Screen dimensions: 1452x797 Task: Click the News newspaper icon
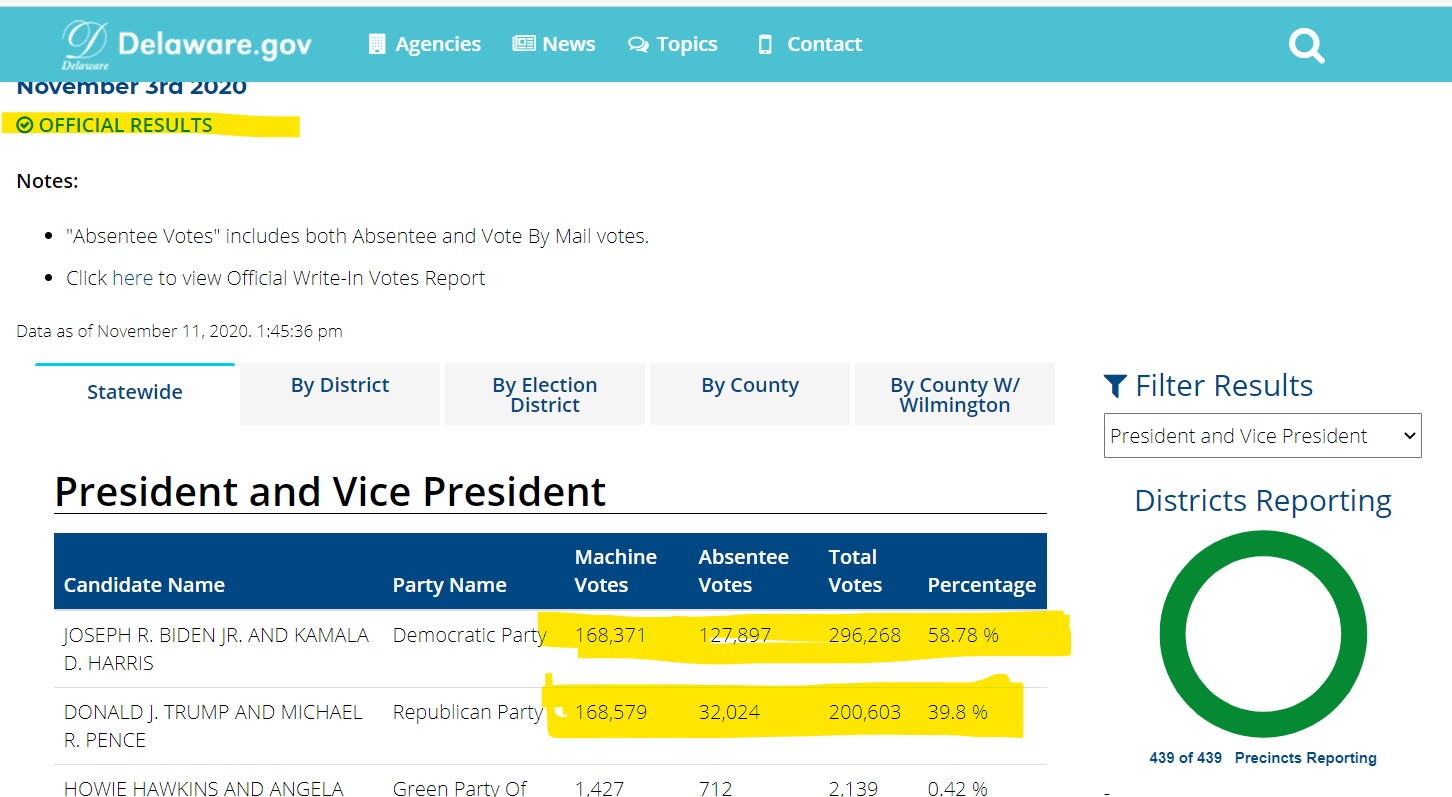pos(524,43)
